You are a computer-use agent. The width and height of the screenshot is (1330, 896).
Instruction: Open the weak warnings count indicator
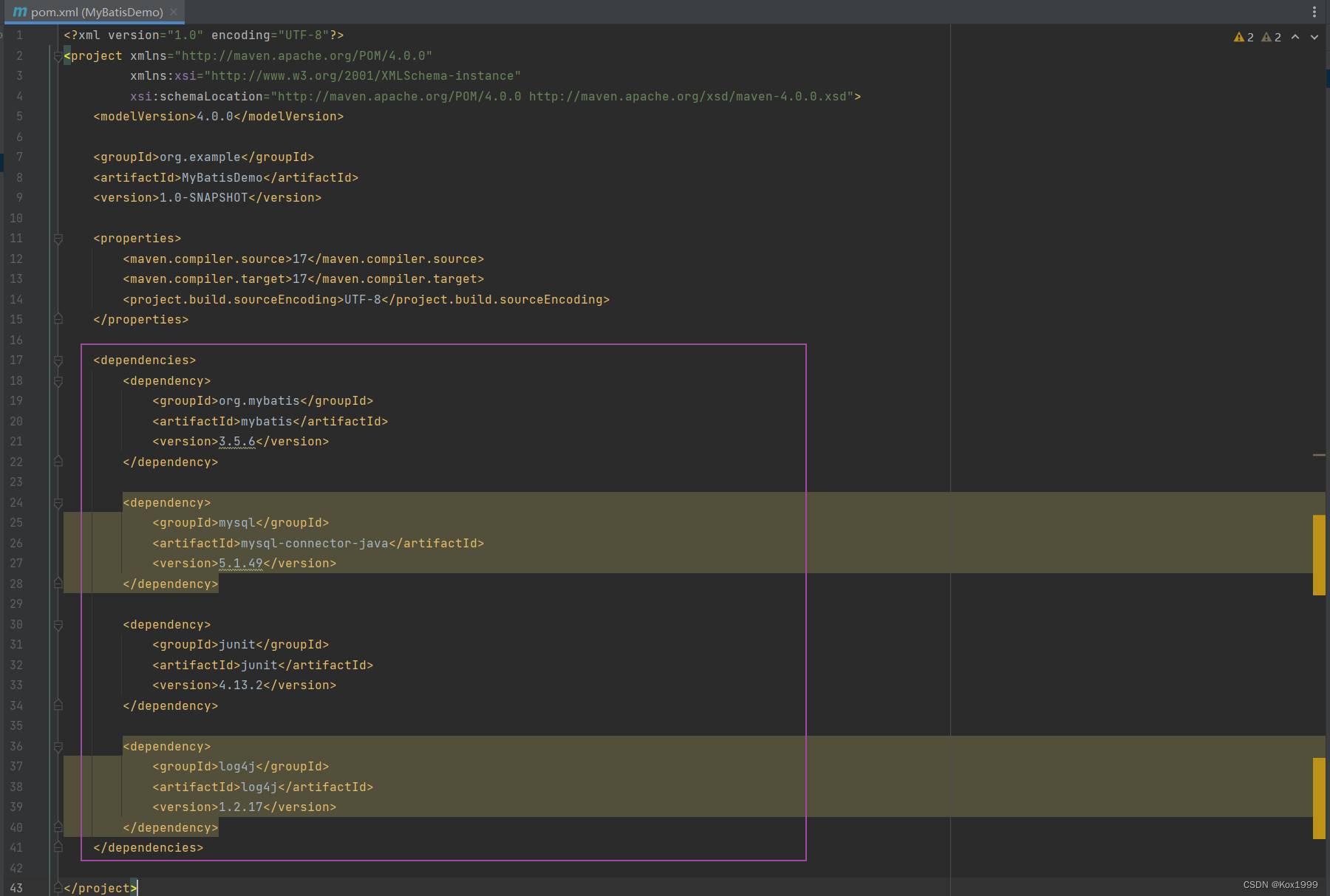pos(1271,37)
